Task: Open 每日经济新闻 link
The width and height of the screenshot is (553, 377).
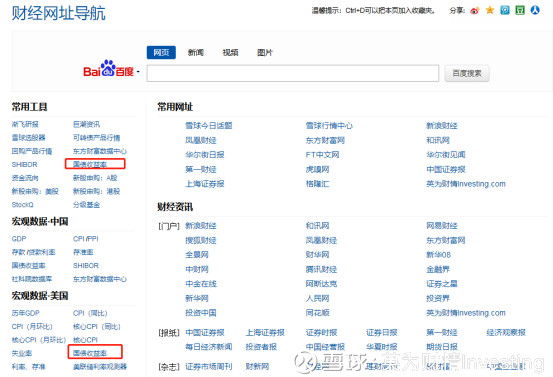Action: tap(209, 347)
